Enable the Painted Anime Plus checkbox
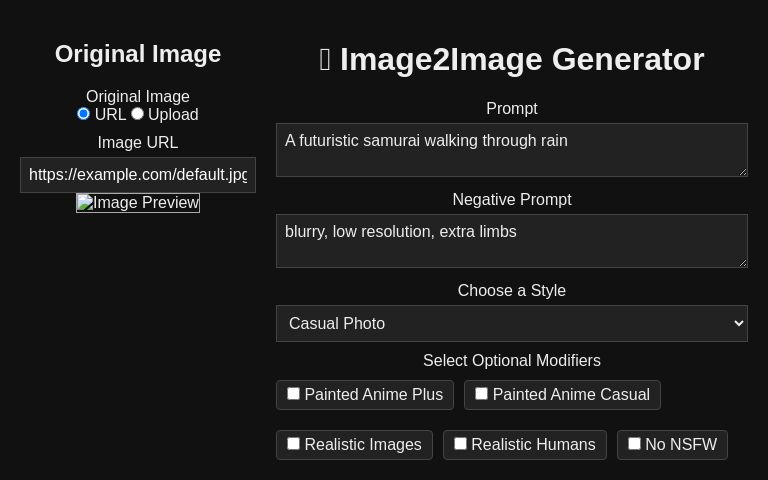This screenshot has width=768, height=480. [x=294, y=394]
